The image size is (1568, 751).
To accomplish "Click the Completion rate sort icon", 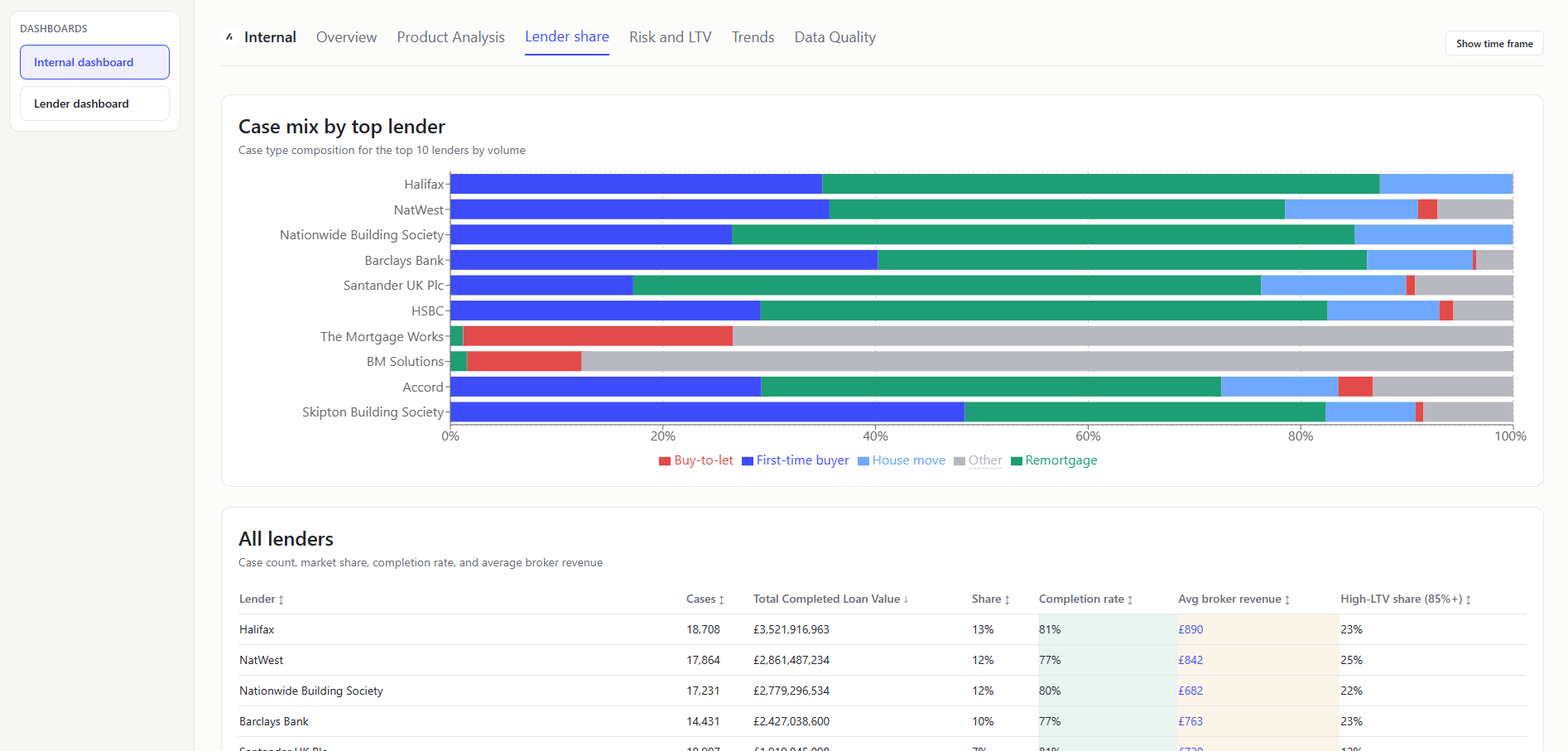I will 1131,599.
